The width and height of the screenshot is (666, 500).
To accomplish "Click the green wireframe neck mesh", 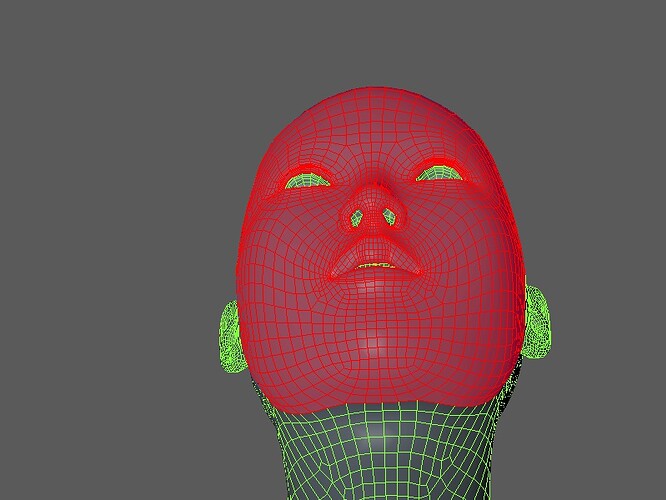I will (384, 452).
